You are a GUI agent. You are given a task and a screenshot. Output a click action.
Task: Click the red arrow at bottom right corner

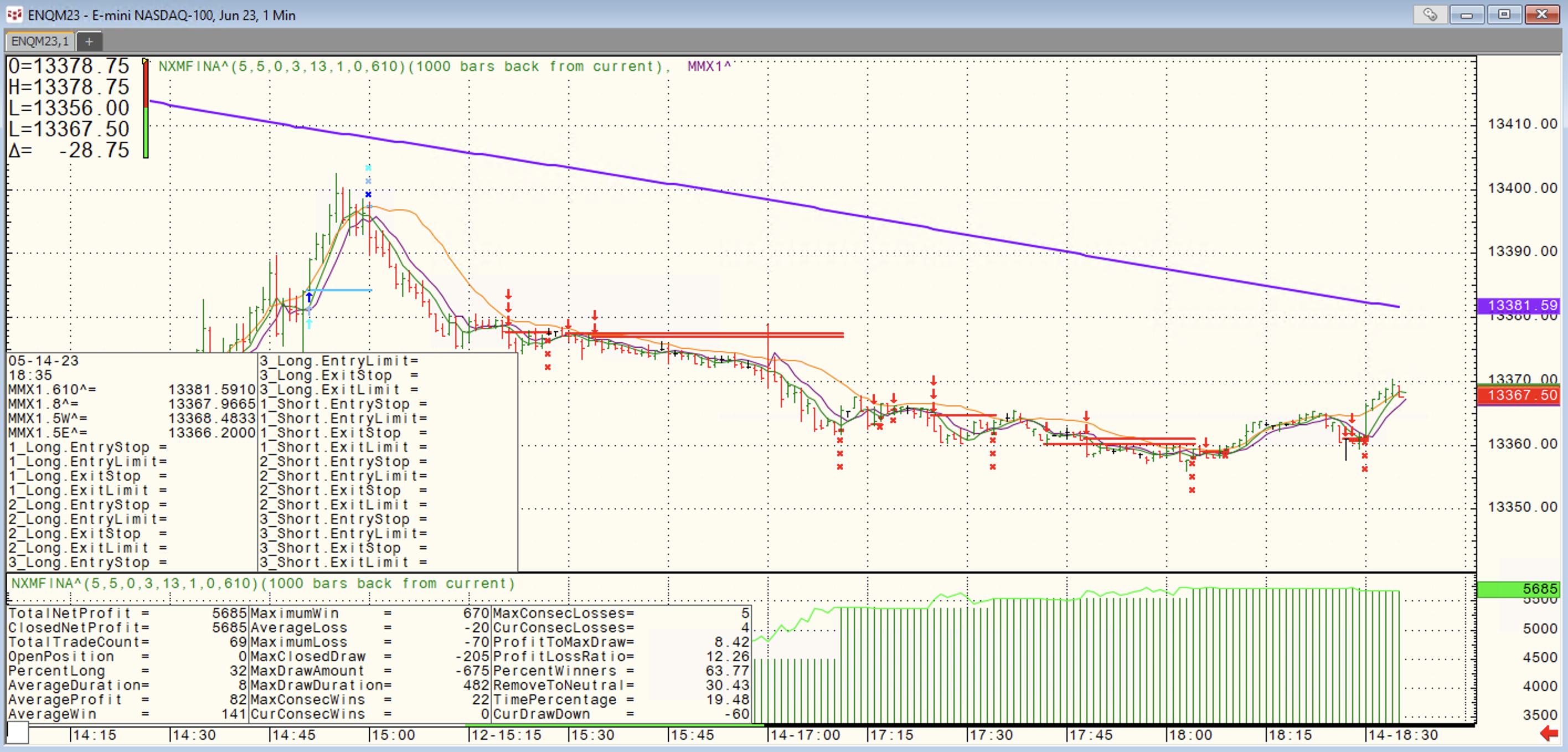(x=1549, y=734)
